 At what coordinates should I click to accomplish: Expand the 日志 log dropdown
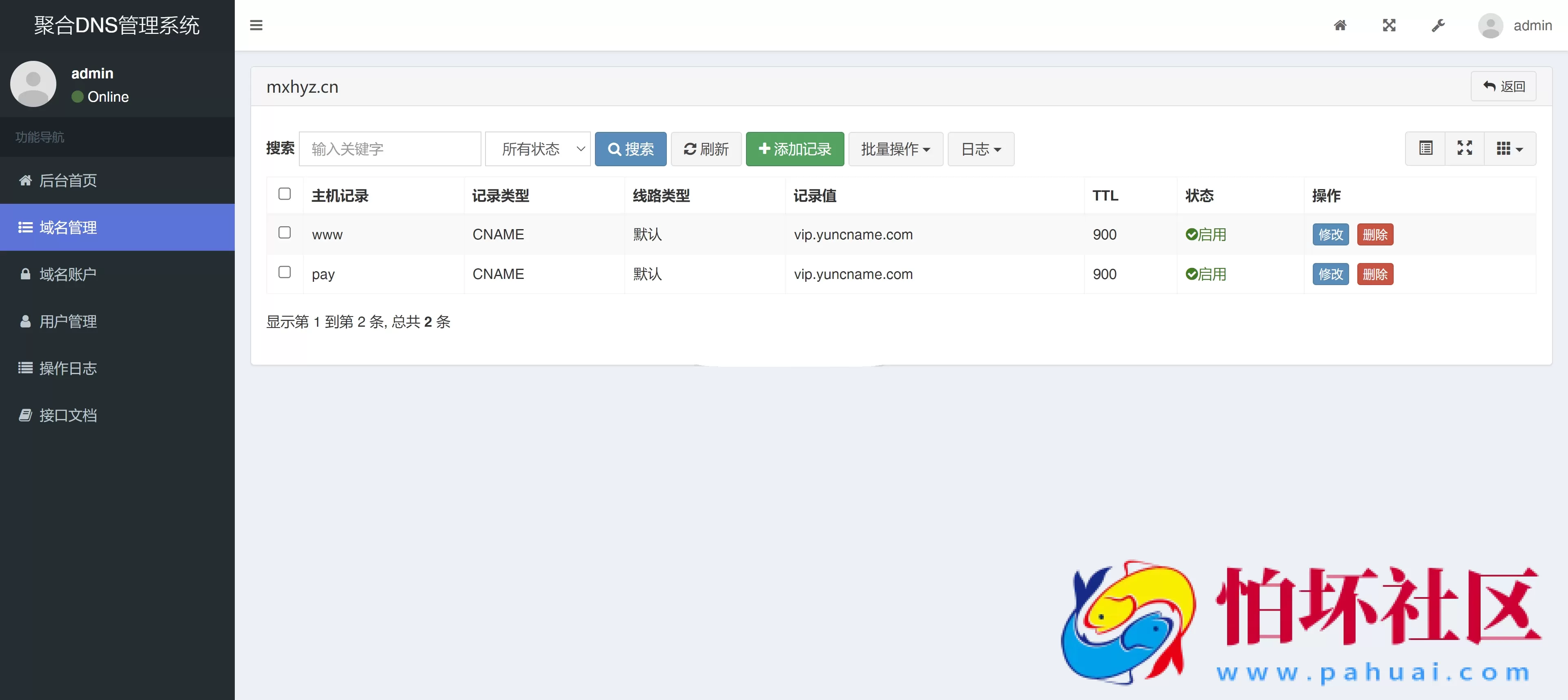point(980,149)
